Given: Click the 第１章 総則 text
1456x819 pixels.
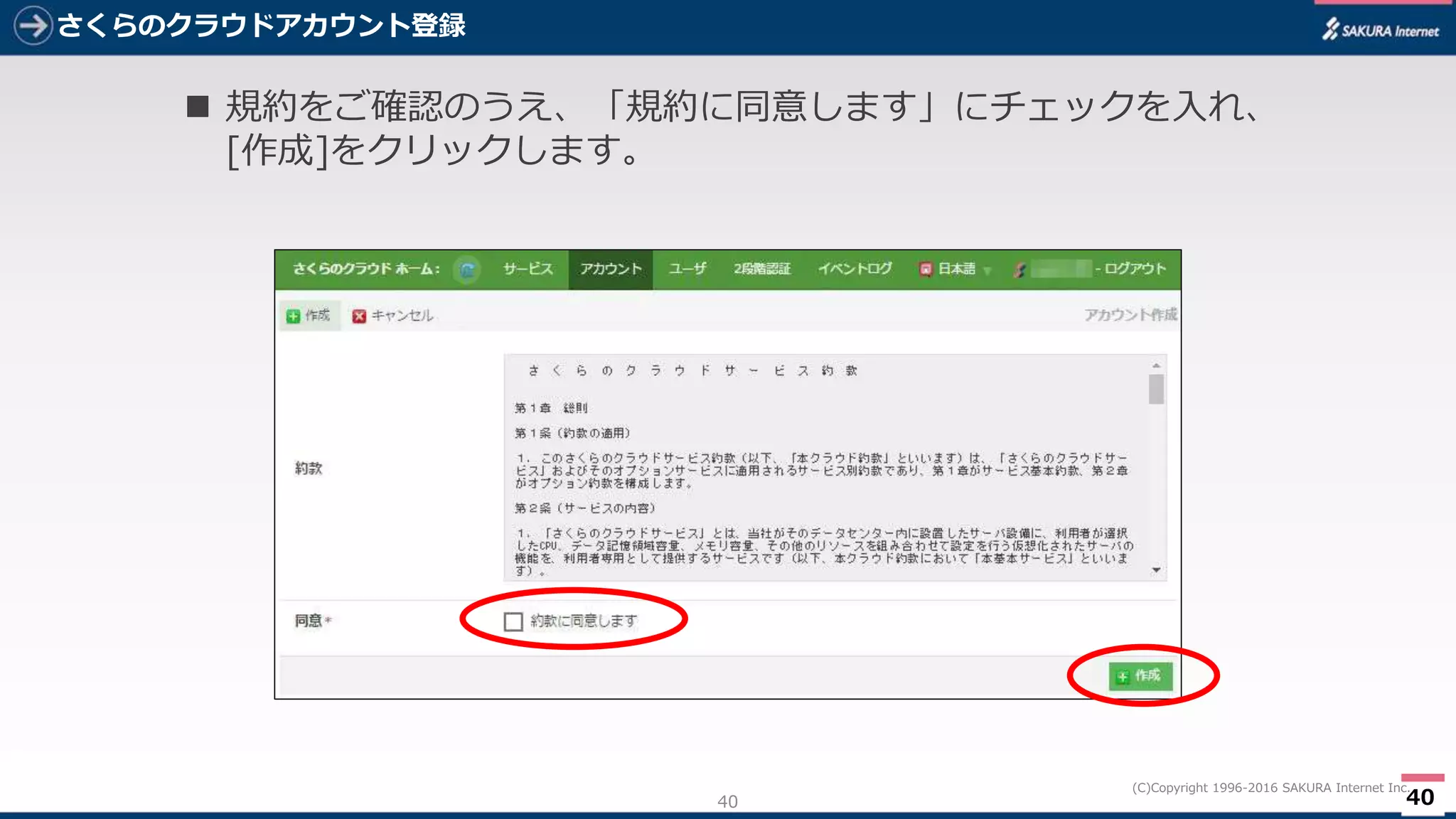Looking at the screenshot, I should tap(551, 408).
